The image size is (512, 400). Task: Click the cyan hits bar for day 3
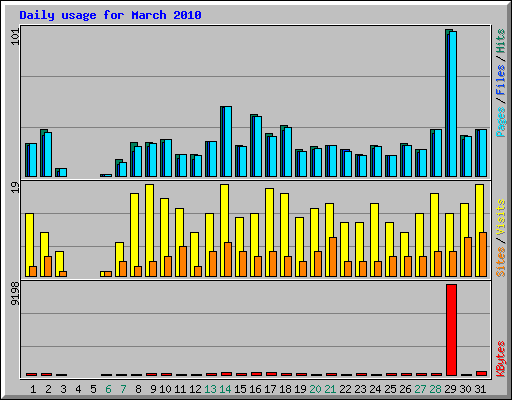[x=63, y=172]
